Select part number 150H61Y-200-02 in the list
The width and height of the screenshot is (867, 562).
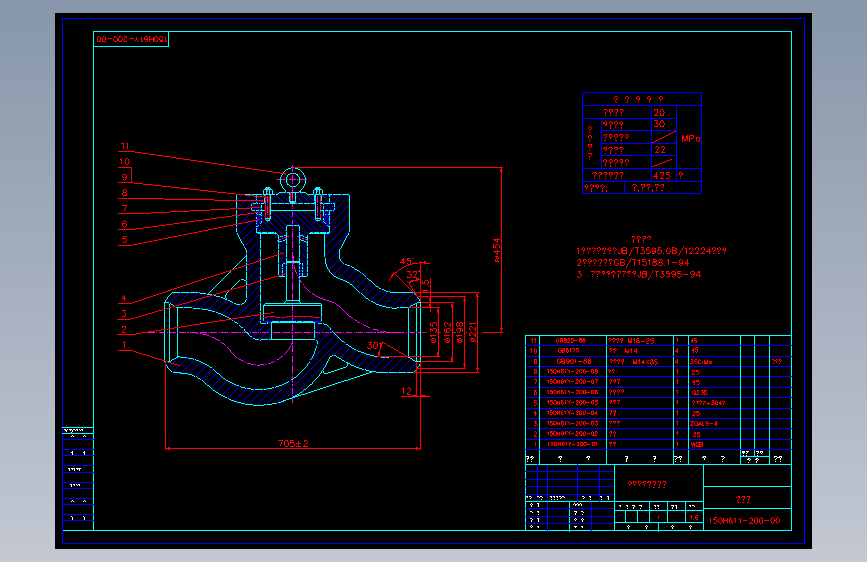[x=572, y=434]
